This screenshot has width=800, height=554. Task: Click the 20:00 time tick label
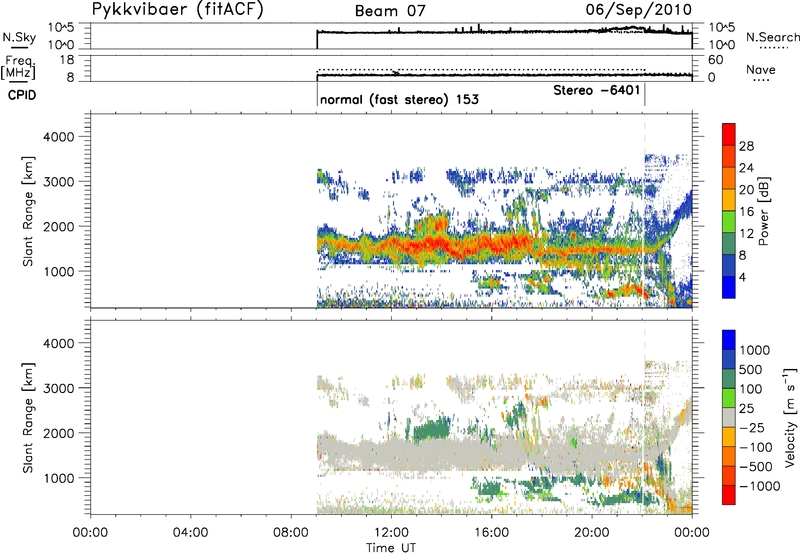(x=592, y=533)
